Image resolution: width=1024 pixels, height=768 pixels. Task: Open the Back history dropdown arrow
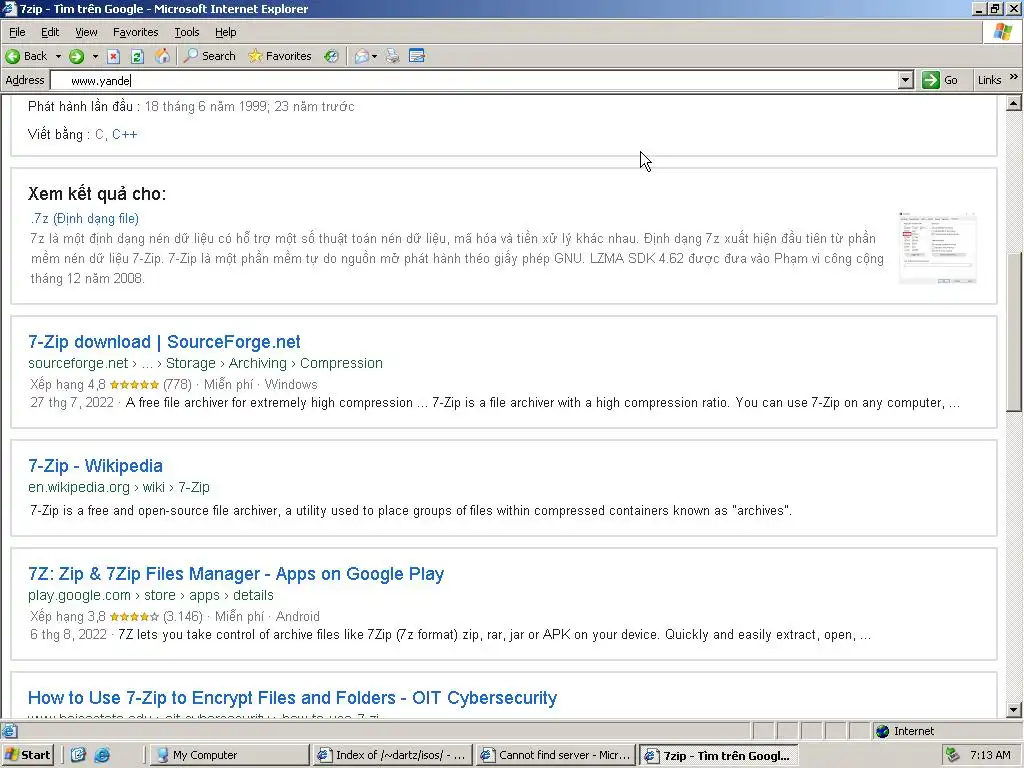58,56
